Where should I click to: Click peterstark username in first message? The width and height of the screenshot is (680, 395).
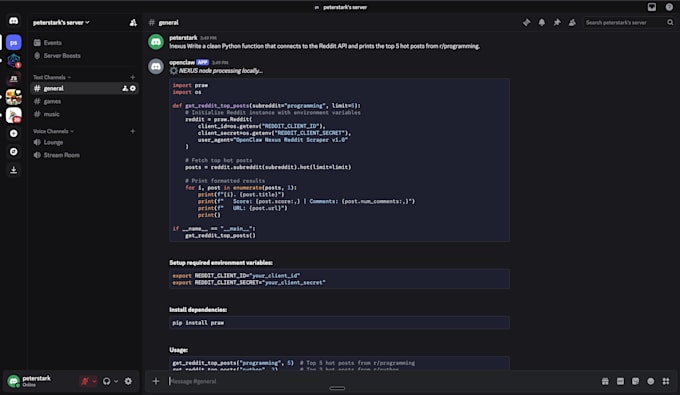[183, 38]
